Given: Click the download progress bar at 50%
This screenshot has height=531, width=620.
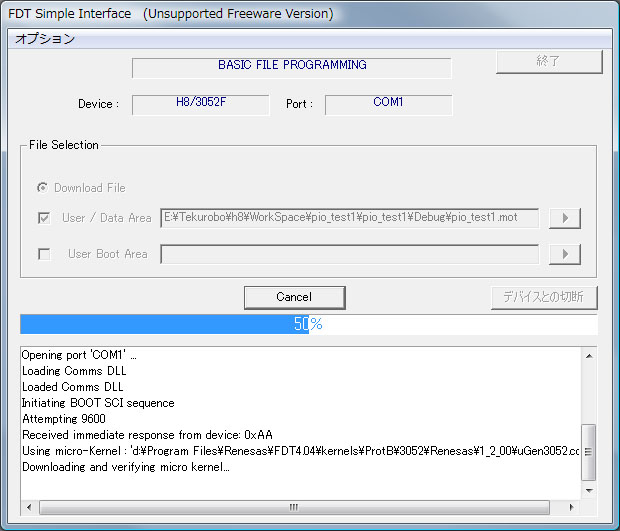Looking at the screenshot, I should 308,325.
